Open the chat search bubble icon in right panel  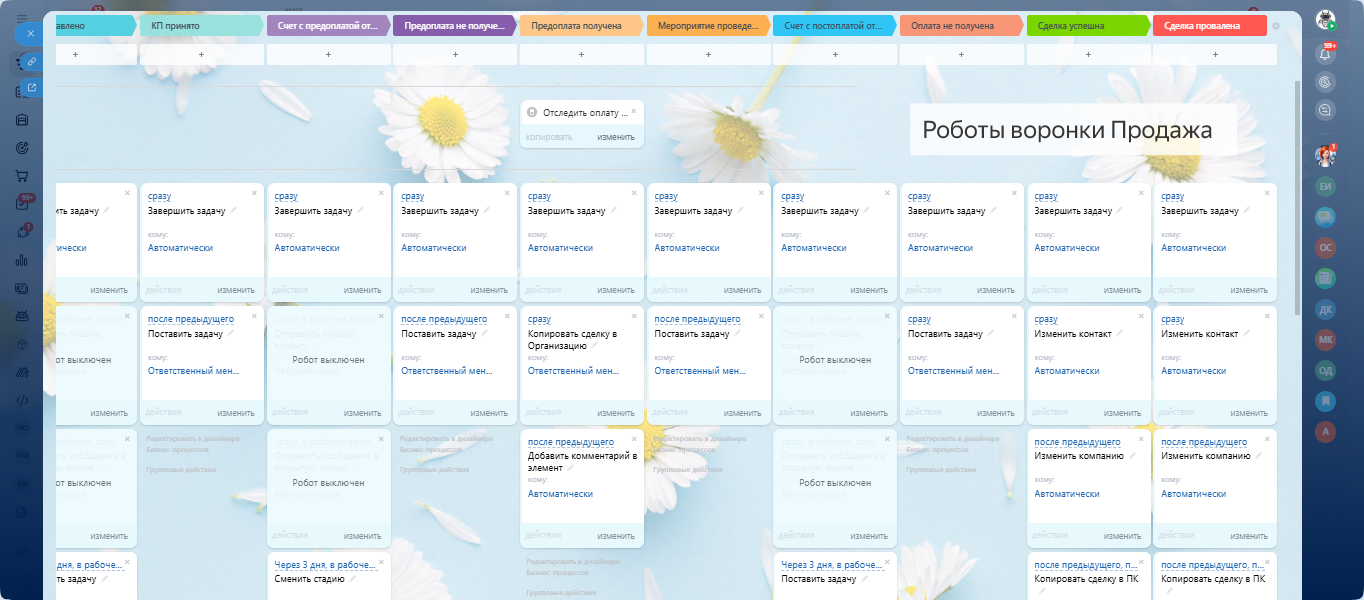1326,110
